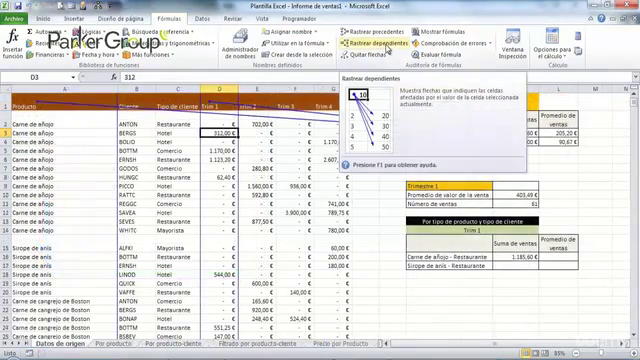Viewport: 640px width, 360px height.
Task: Select column D header
Action: coord(219,89)
